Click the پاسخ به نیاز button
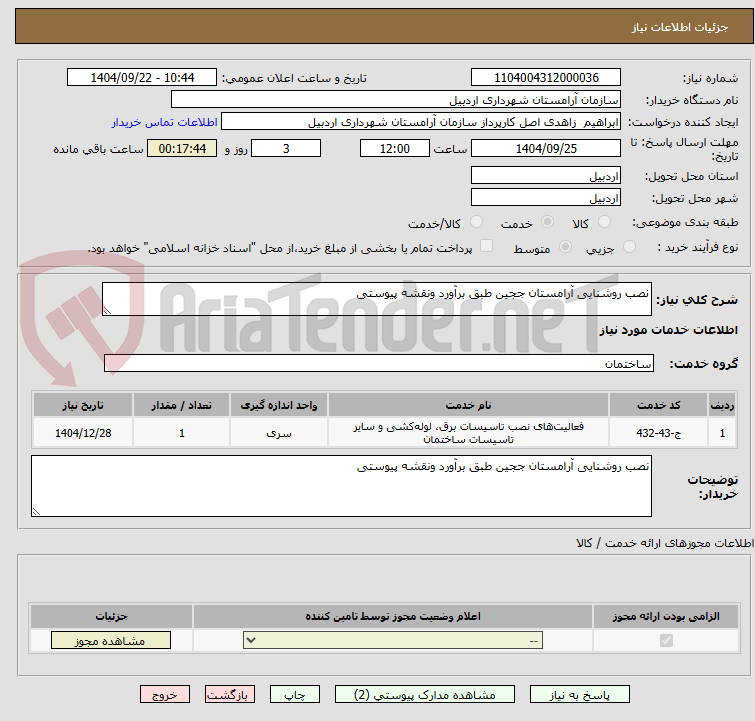This screenshot has width=755, height=721. pos(580,695)
